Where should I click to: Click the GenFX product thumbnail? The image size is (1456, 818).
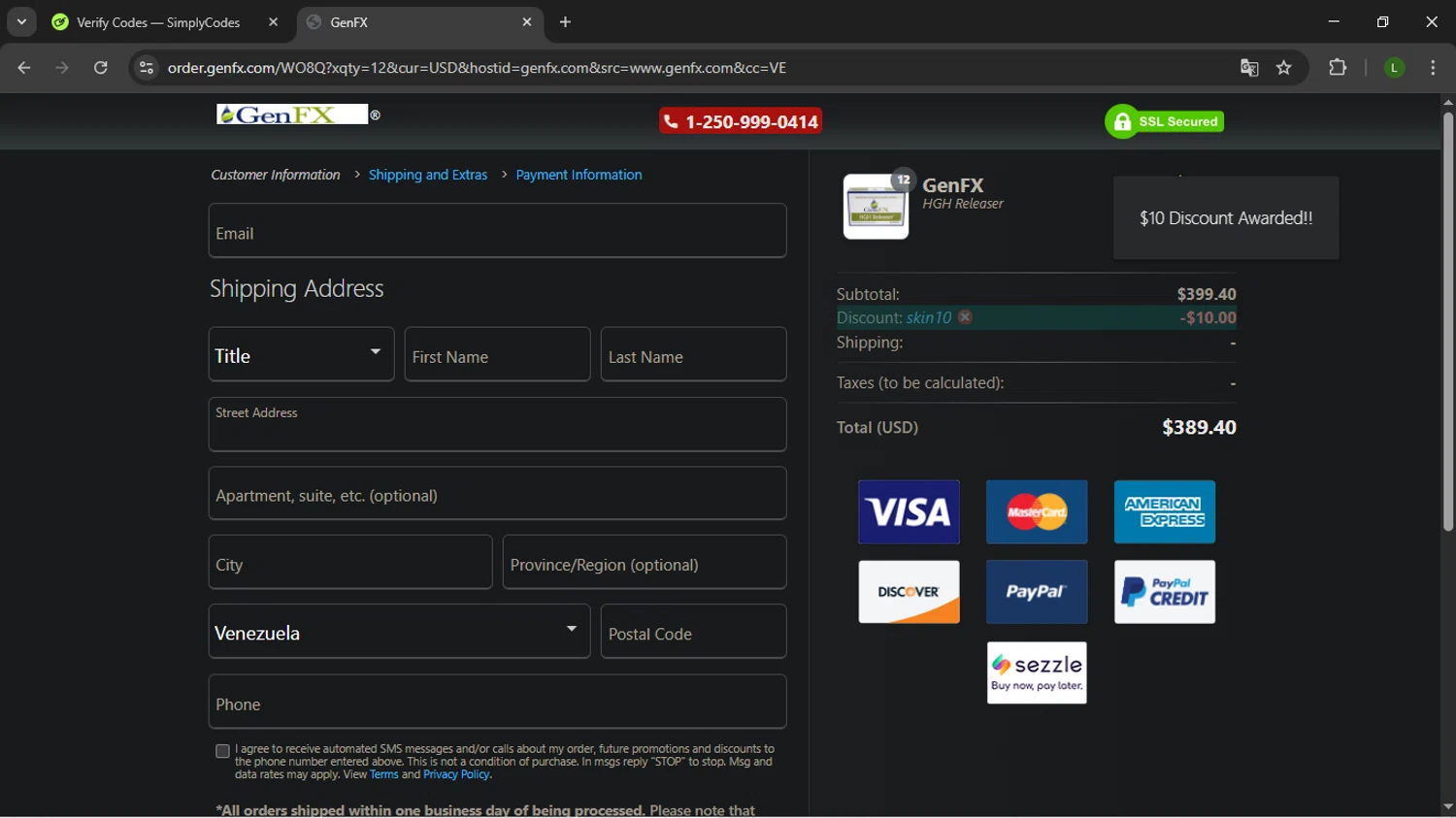click(877, 207)
